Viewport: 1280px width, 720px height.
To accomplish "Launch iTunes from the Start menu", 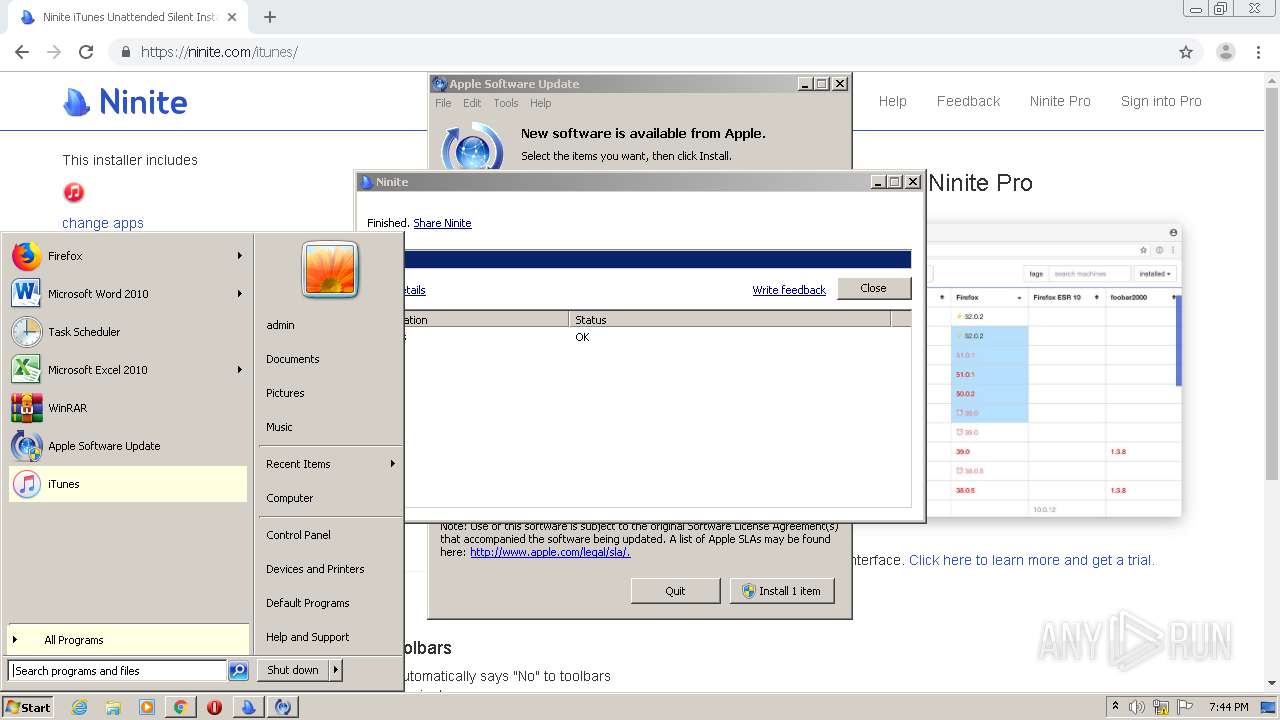I will [x=127, y=484].
